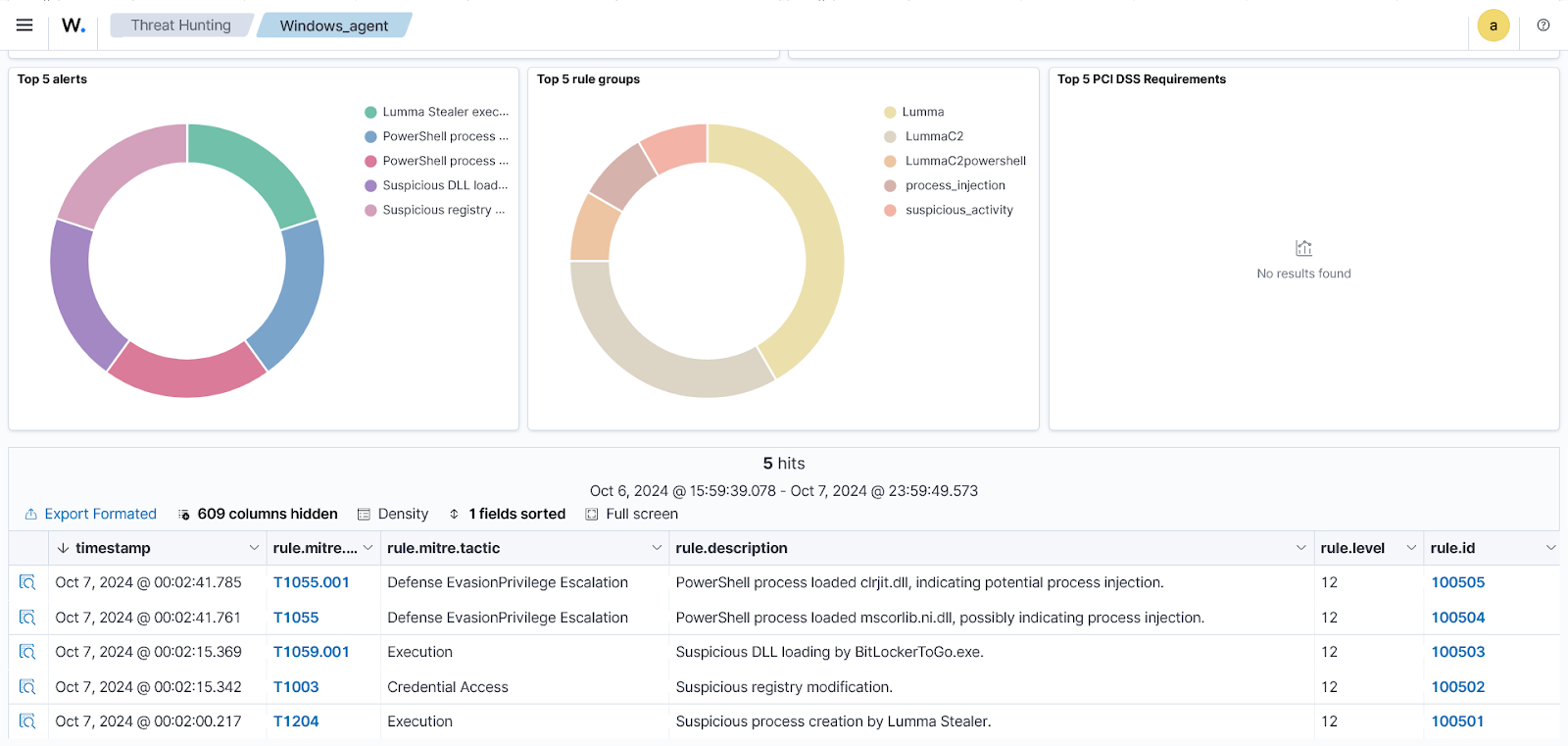
Task: Click the chart icon above 'No results found'
Action: pyautogui.click(x=1303, y=248)
